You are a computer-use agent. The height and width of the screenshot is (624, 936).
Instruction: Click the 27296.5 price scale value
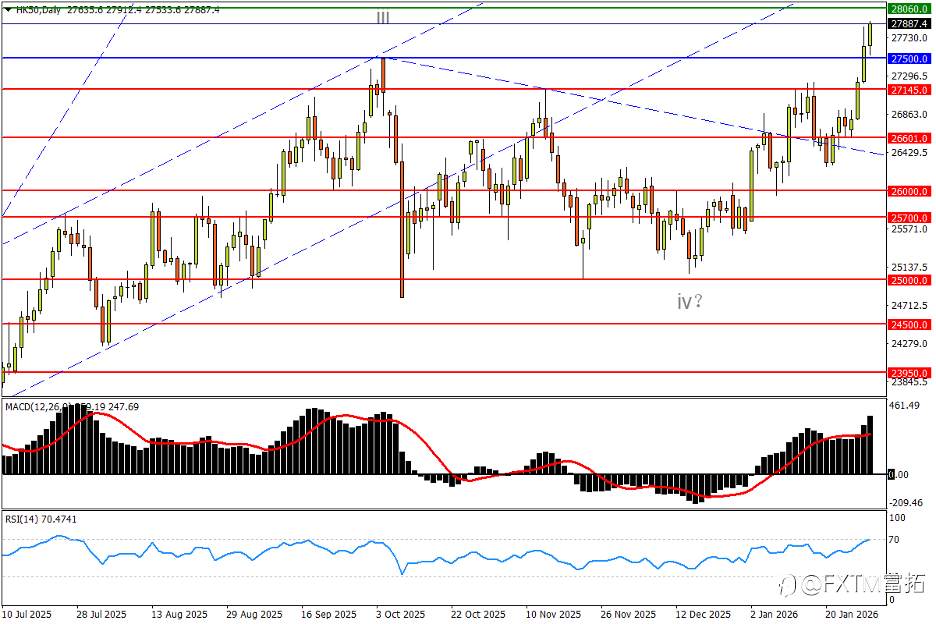pyautogui.click(x=909, y=76)
